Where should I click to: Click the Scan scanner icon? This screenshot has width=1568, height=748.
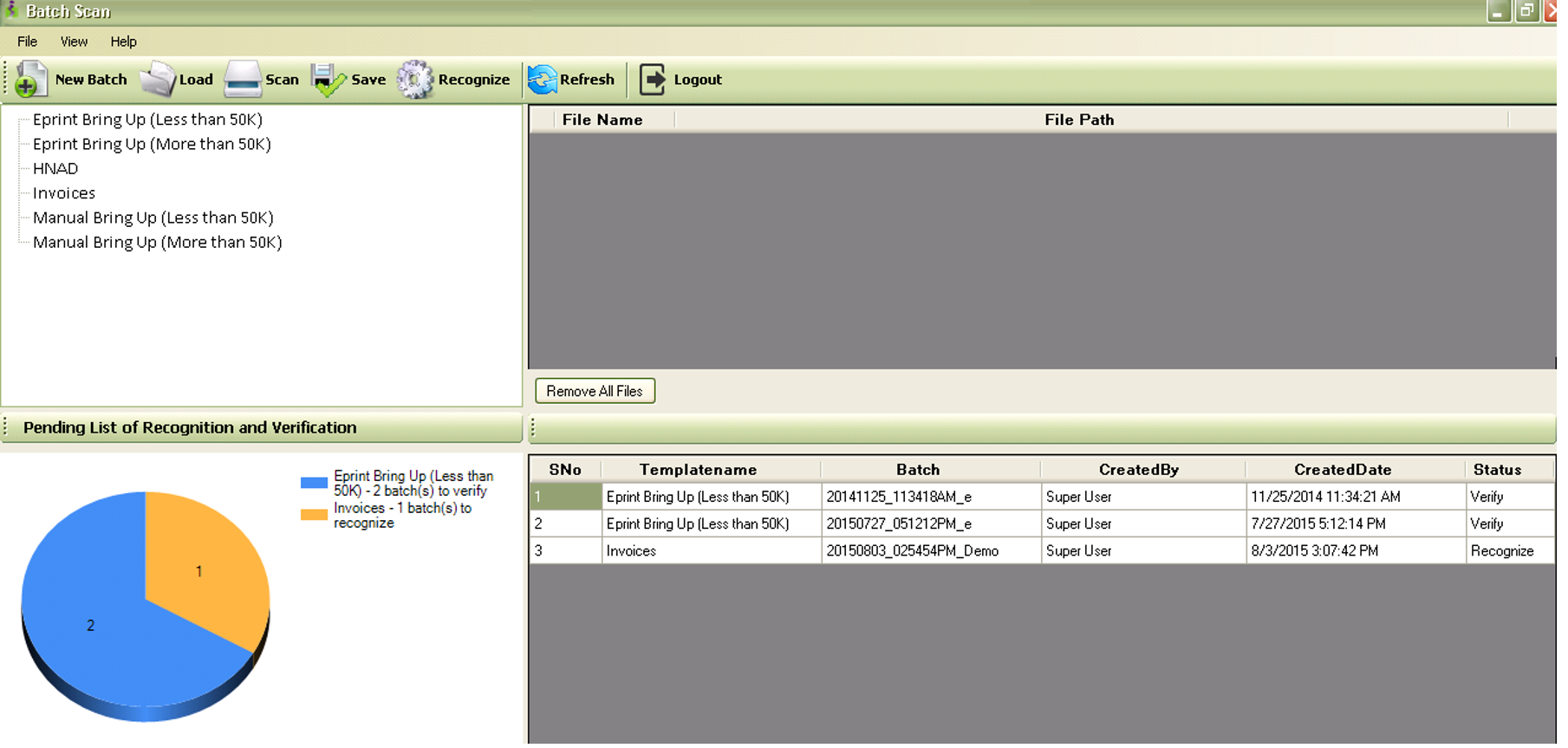(x=243, y=80)
